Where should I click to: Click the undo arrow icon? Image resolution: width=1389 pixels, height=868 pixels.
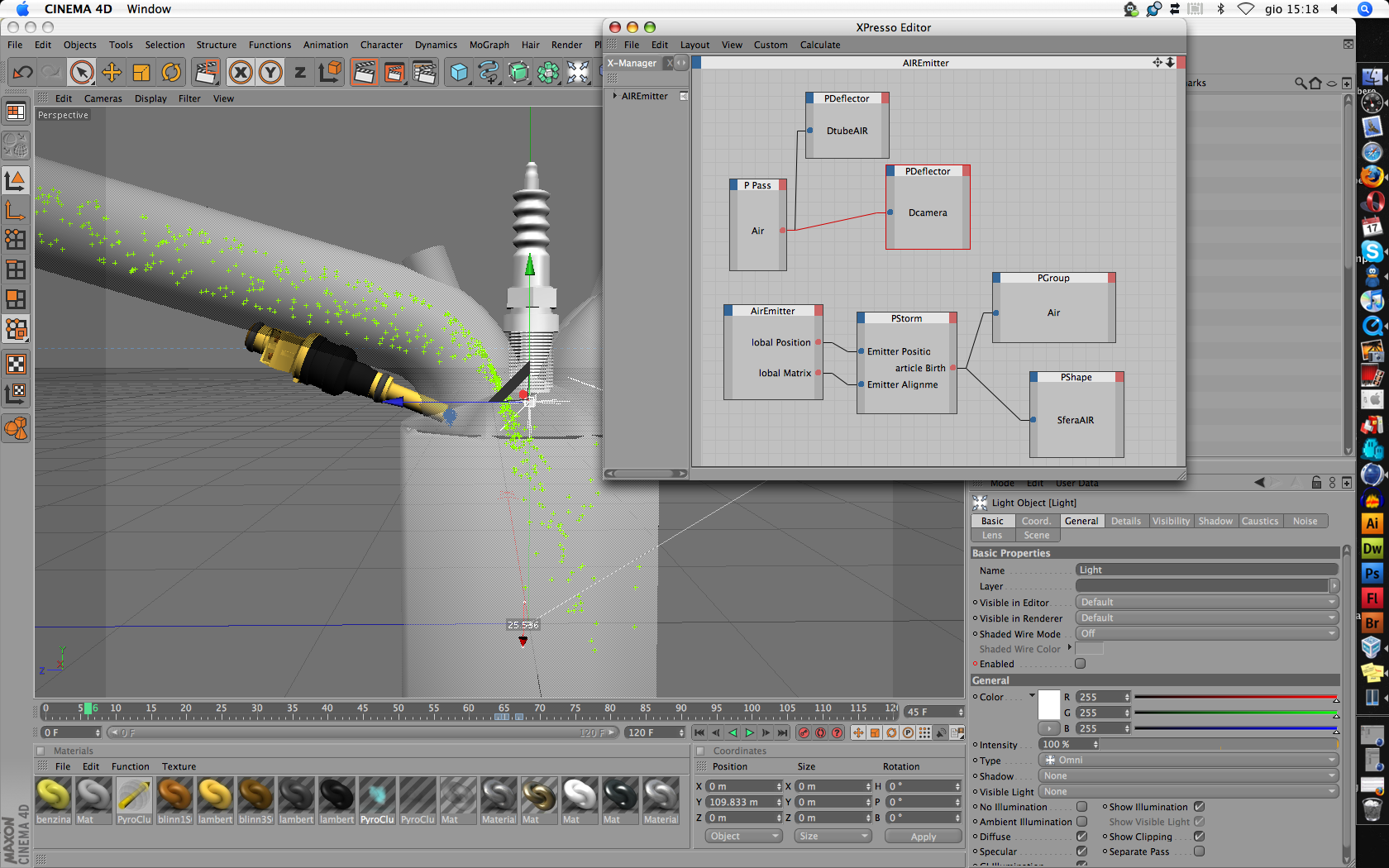(22, 73)
